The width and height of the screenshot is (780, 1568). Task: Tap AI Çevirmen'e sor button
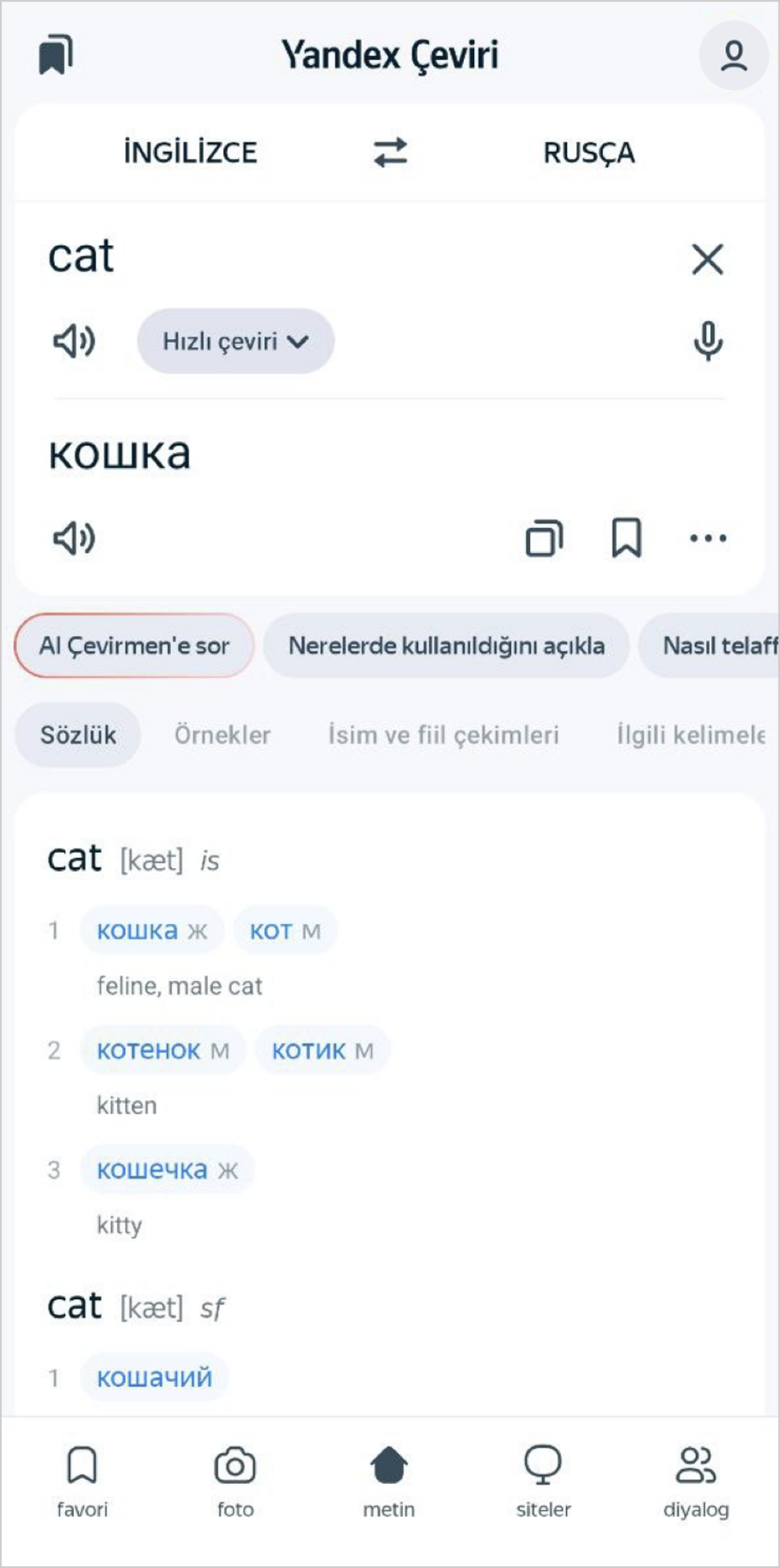(134, 646)
